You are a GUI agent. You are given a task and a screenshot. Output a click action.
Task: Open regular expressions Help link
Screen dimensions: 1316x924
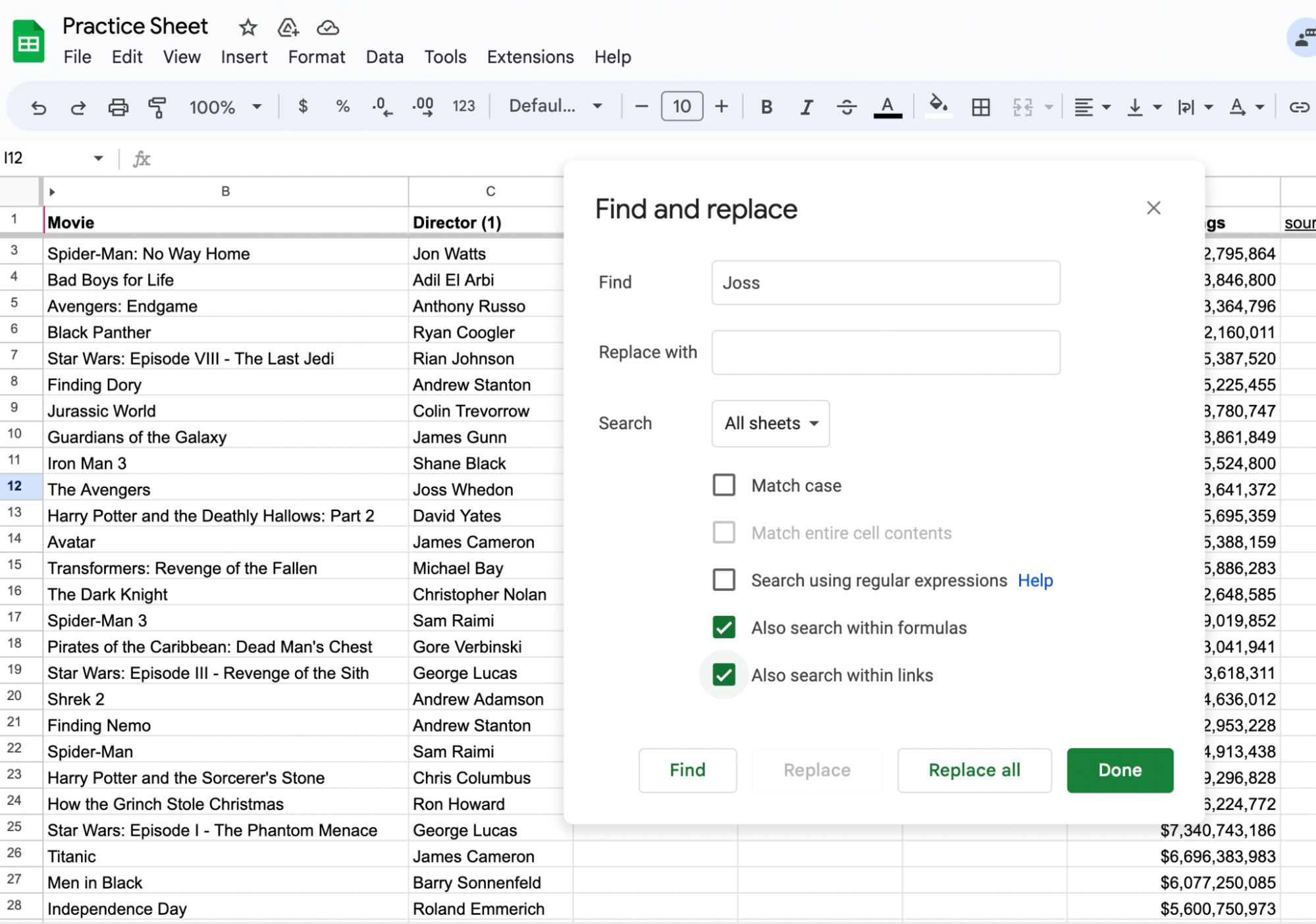point(1035,580)
